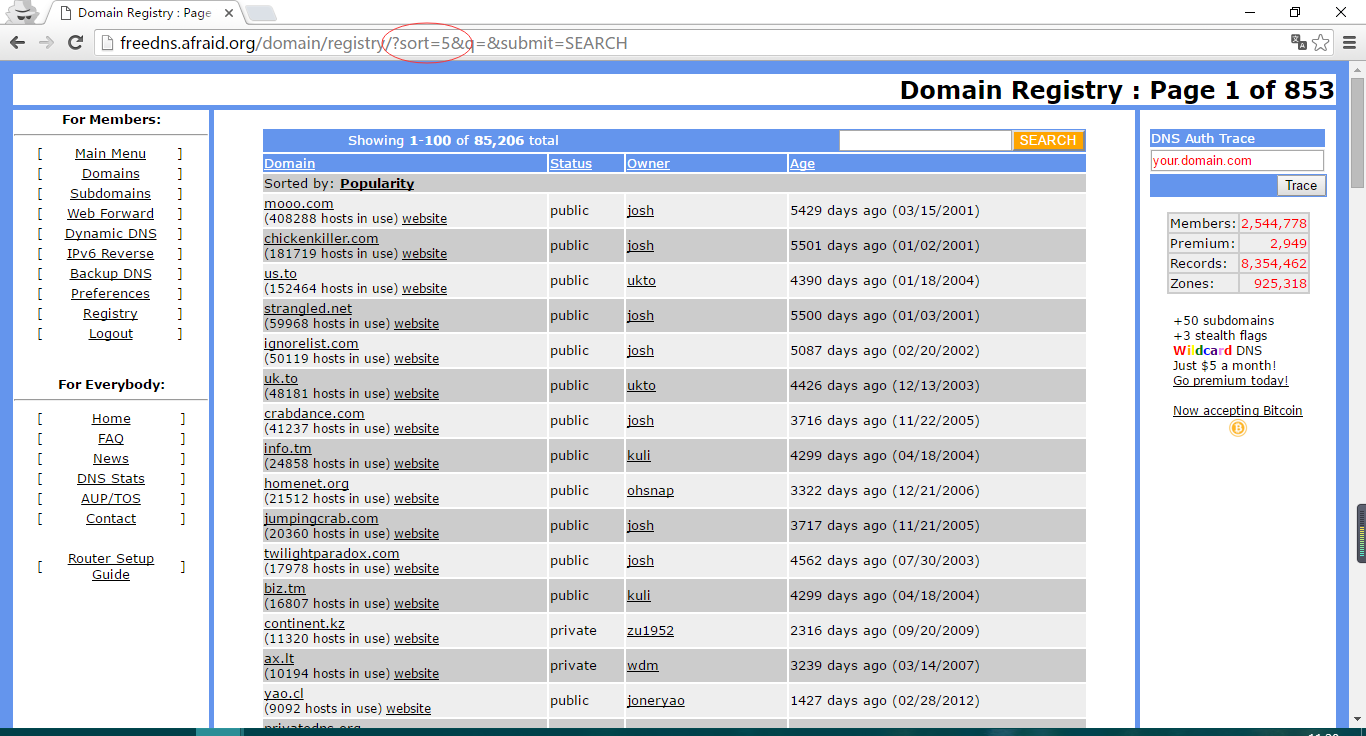Open the info.tm domain link

click(288, 449)
